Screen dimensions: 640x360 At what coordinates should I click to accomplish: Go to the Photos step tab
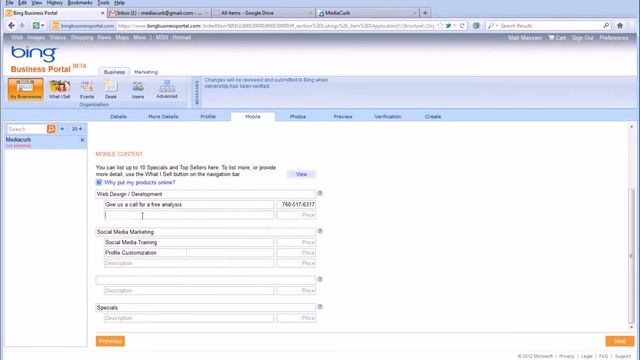[298, 117]
